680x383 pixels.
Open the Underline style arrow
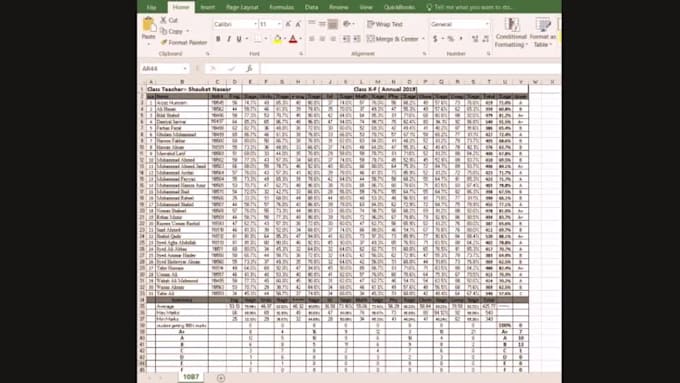[x=246, y=39]
